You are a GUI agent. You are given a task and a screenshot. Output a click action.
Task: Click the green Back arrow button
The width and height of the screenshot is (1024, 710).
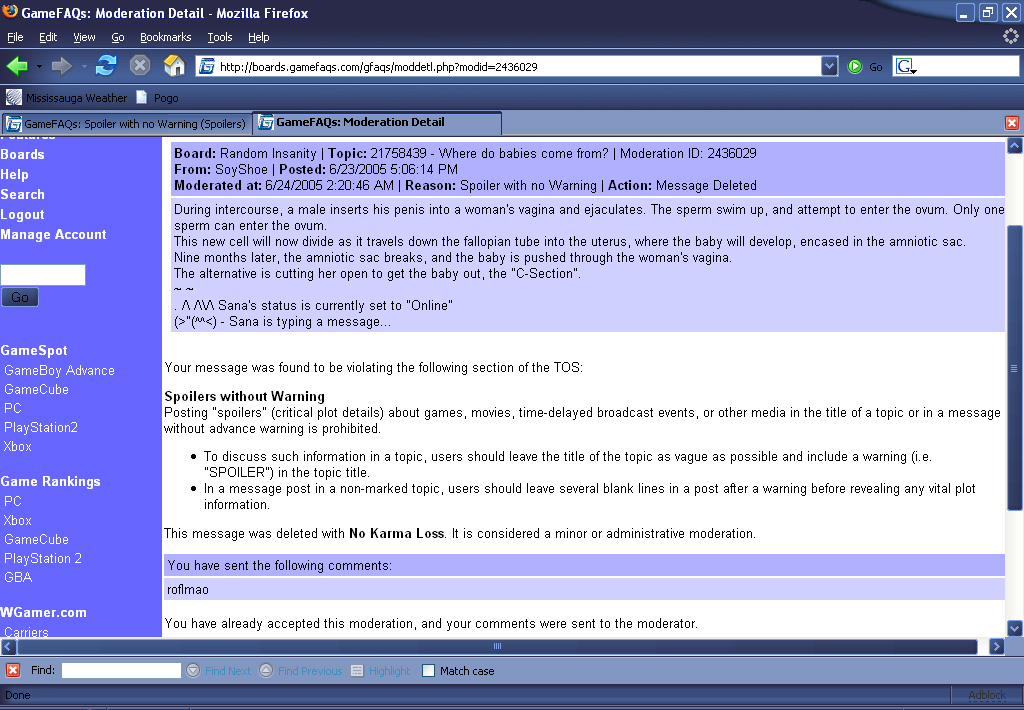(17, 66)
